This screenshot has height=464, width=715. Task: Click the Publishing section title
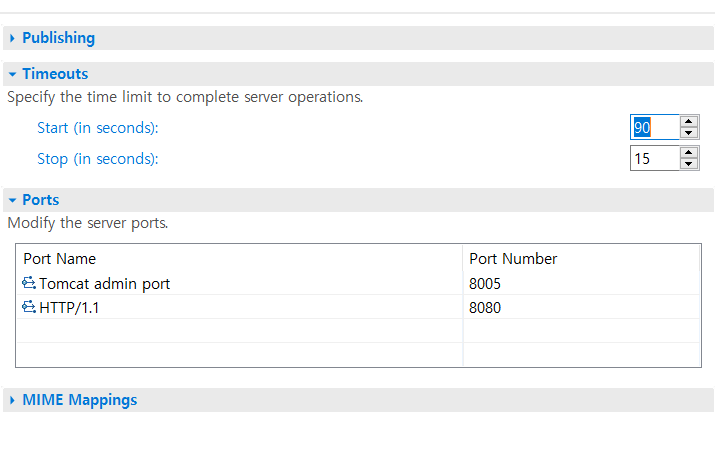pos(58,38)
